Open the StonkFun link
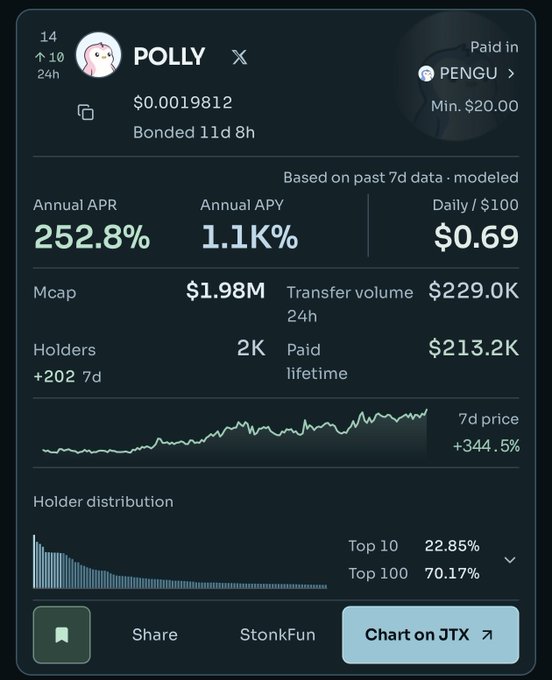Image resolution: width=552 pixels, height=680 pixels. tap(278, 635)
